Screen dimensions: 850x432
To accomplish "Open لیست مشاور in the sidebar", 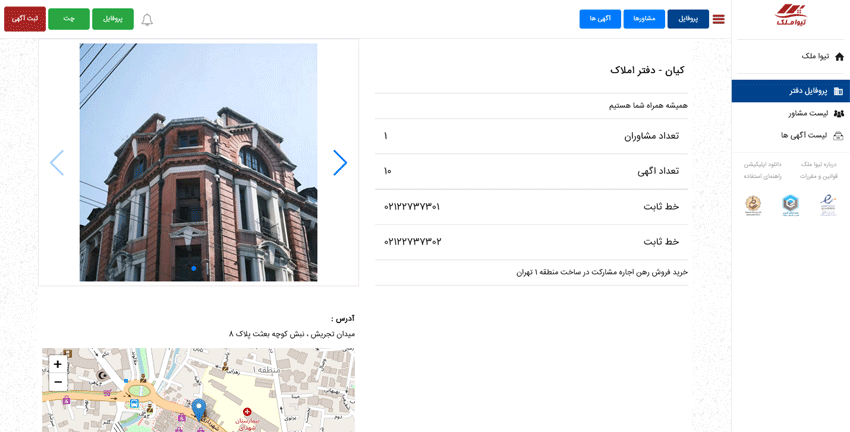I will click(790, 113).
